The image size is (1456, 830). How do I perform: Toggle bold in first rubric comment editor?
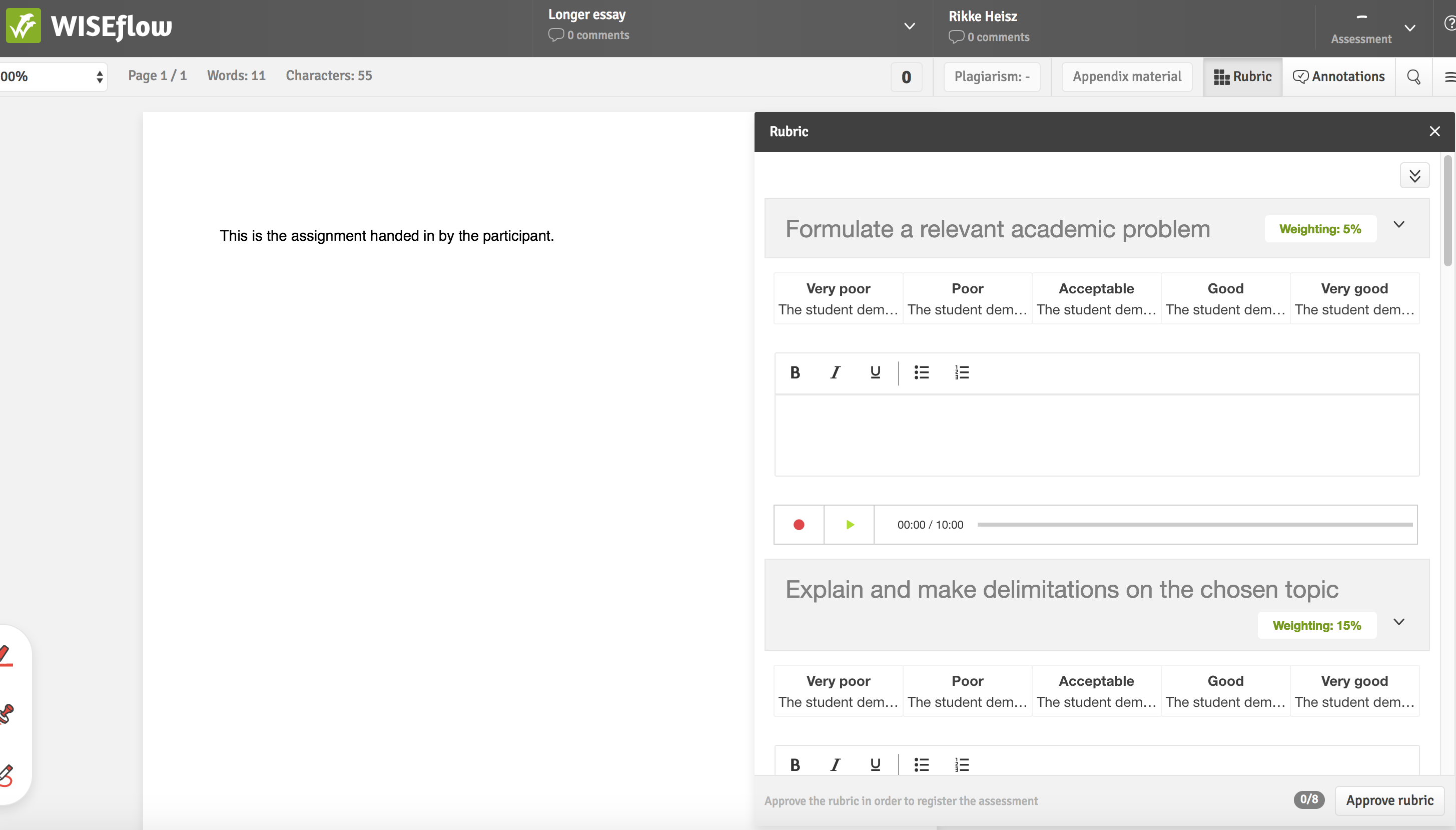click(x=795, y=373)
